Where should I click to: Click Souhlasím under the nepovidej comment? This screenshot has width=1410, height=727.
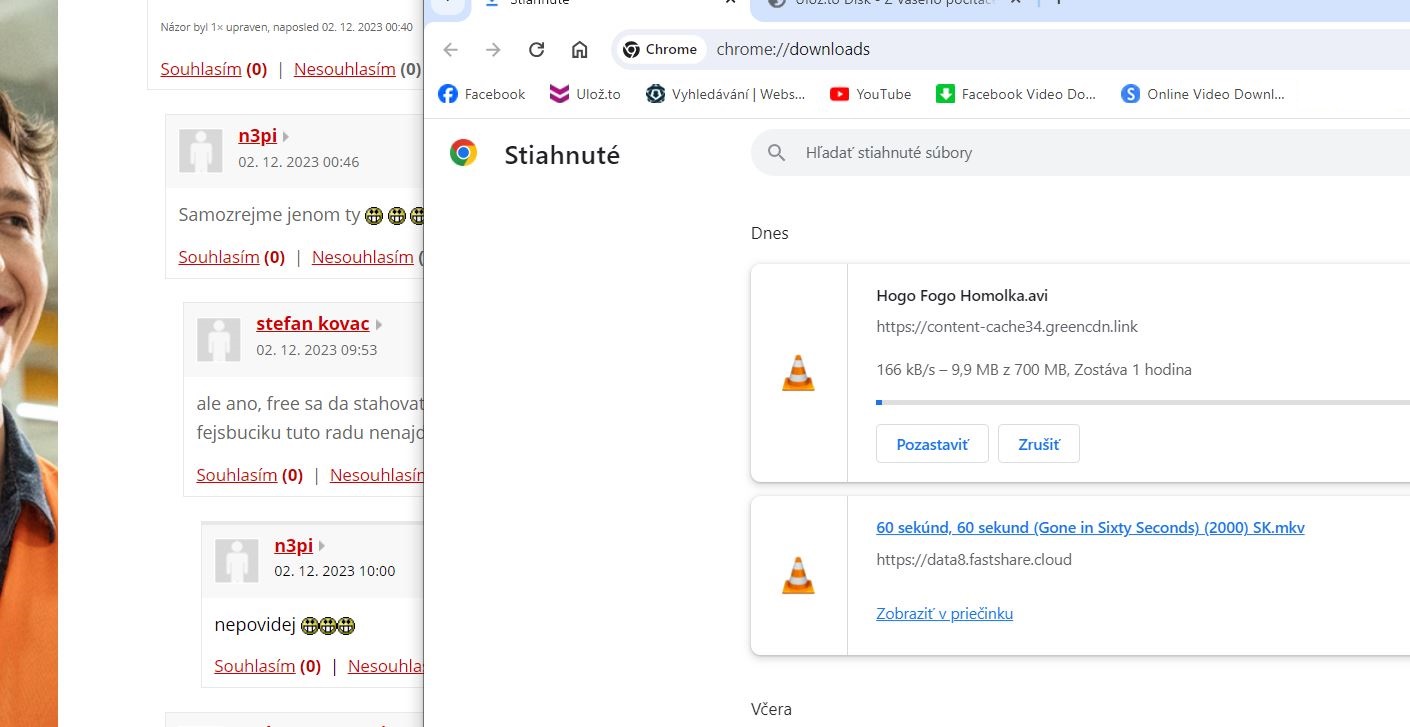pos(255,666)
